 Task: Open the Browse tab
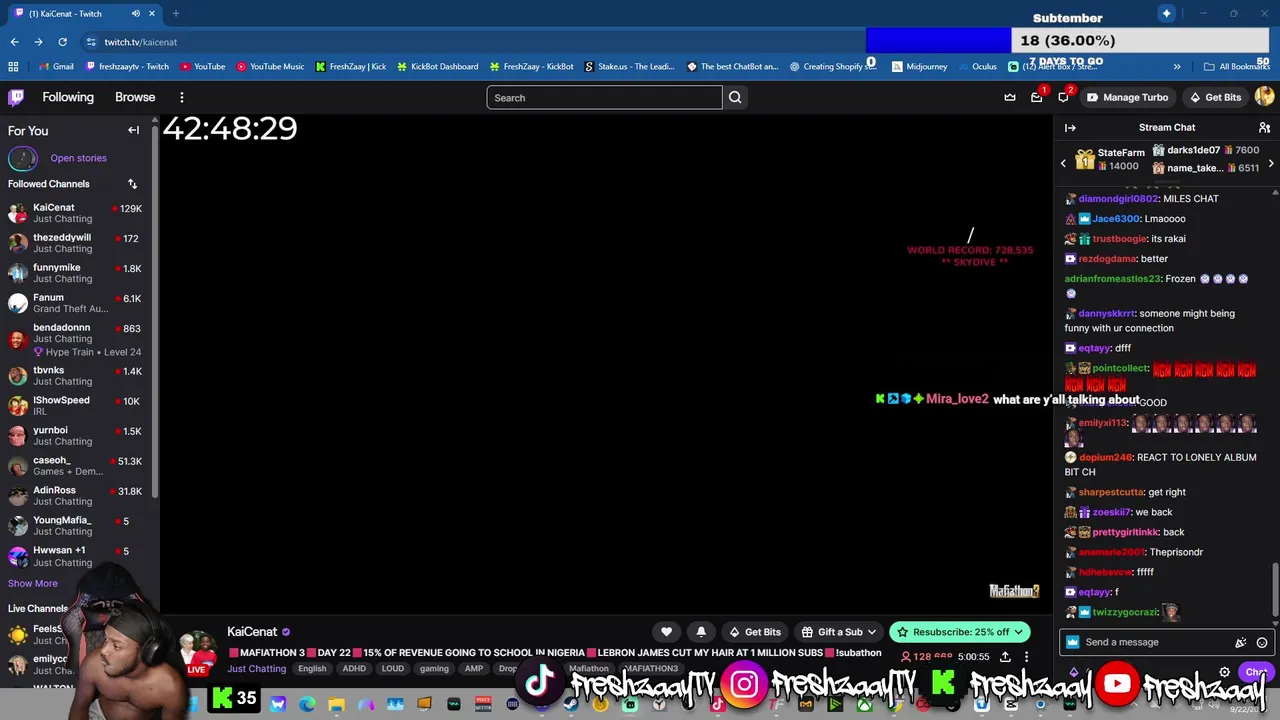[x=135, y=97]
